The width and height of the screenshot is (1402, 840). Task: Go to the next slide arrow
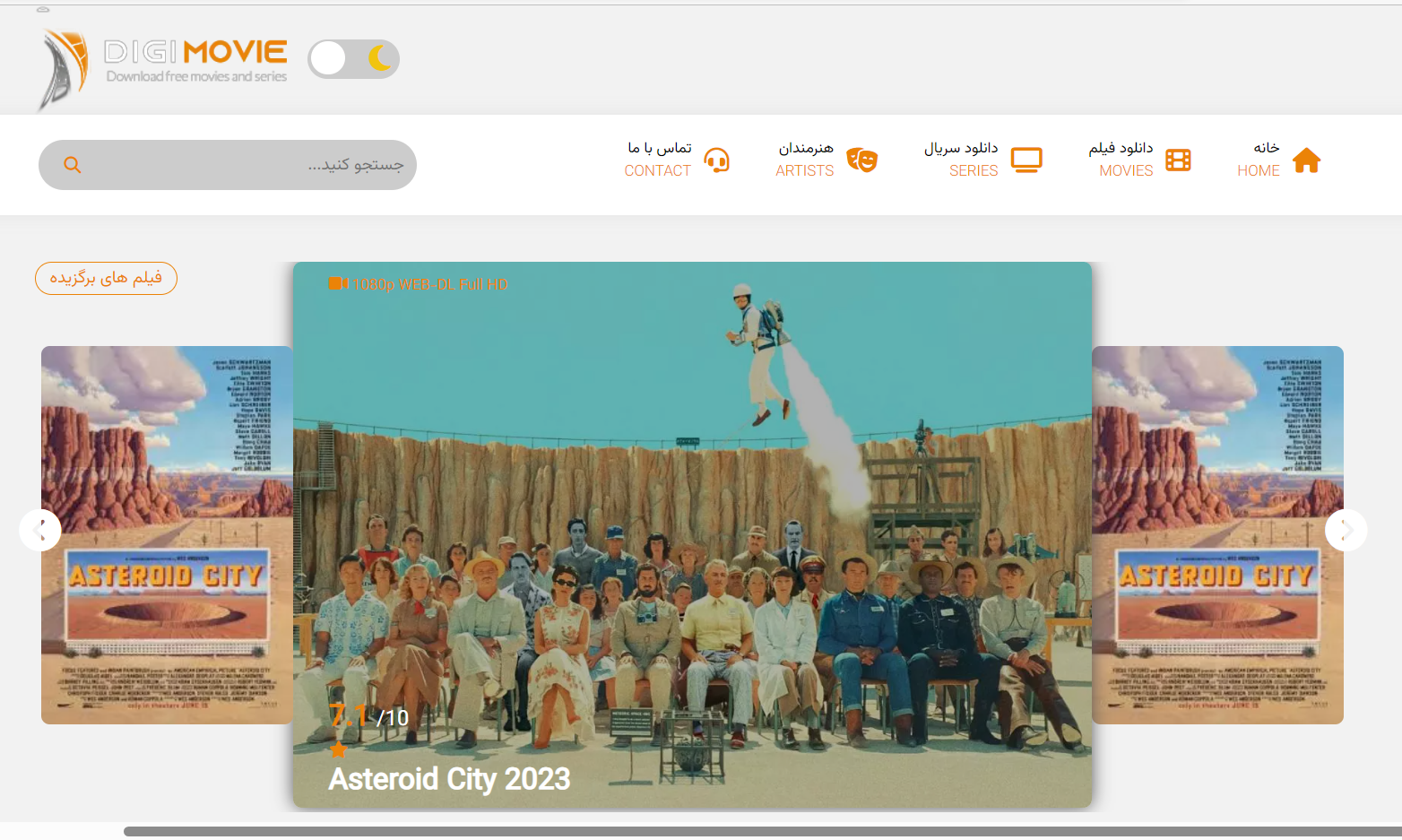click(x=1346, y=531)
